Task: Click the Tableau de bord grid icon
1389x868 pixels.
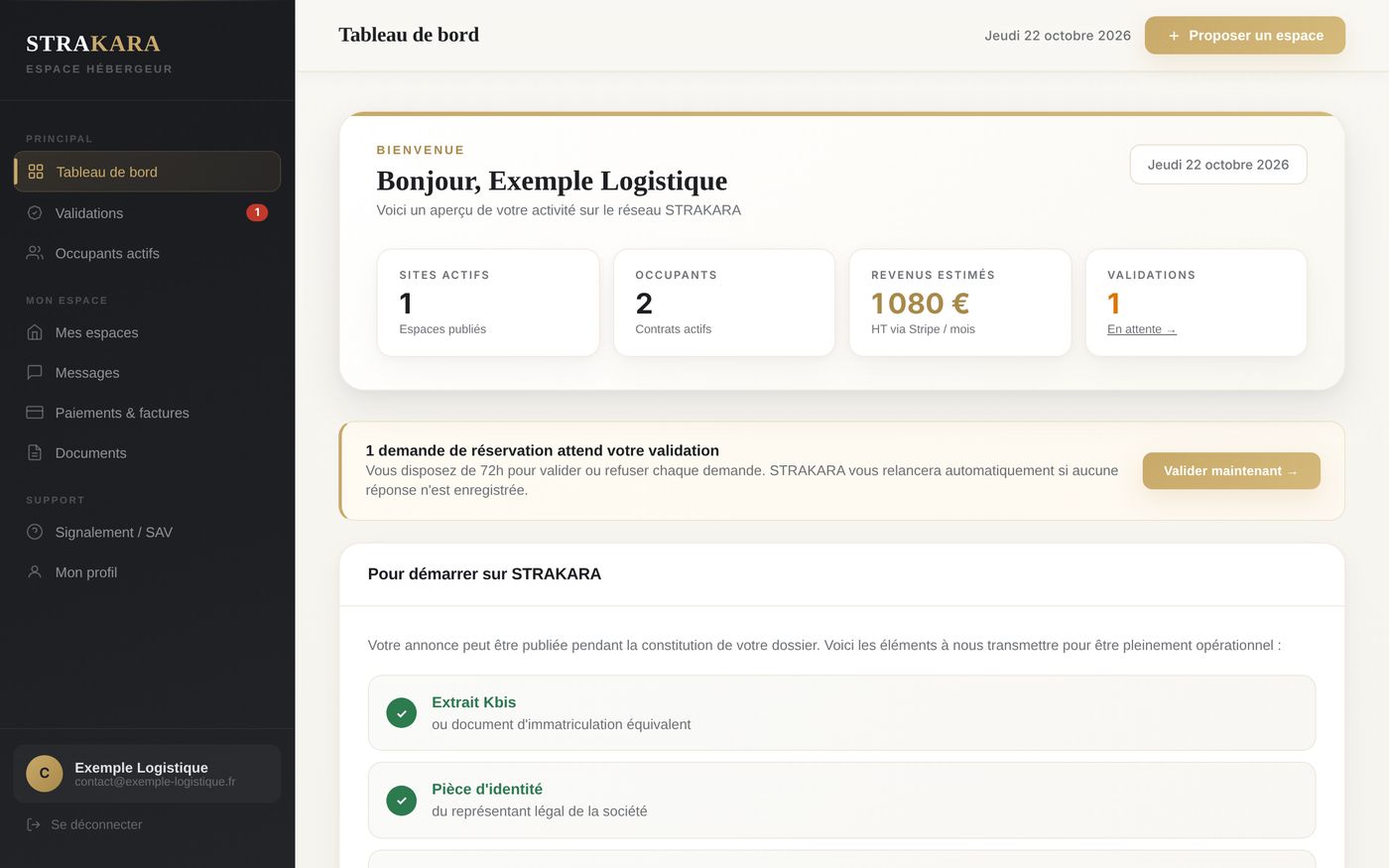Action: point(36,172)
